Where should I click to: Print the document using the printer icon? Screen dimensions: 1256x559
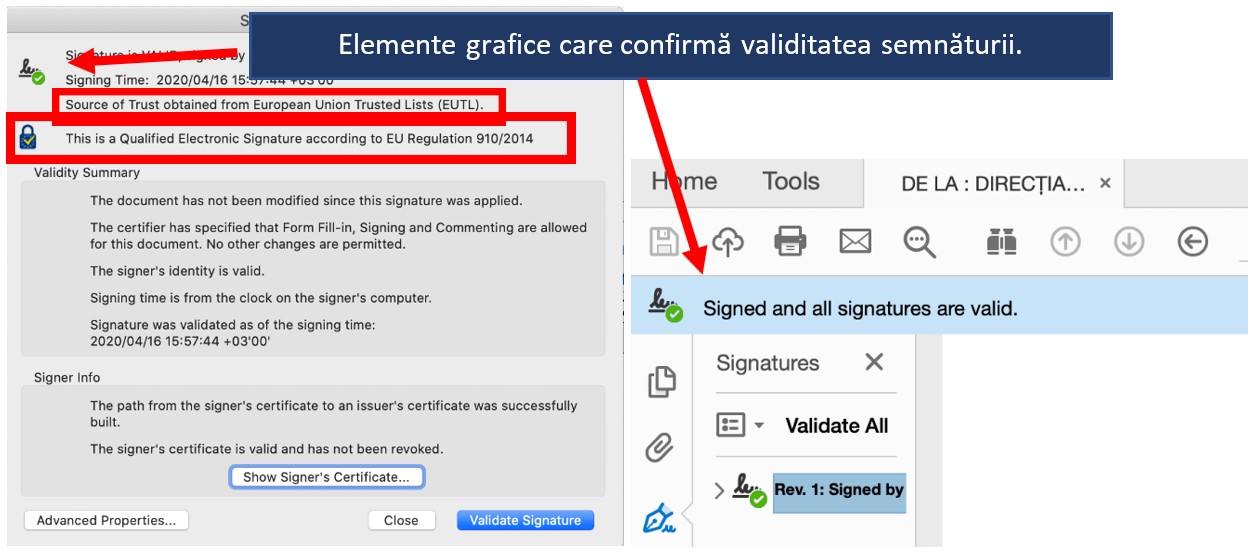(x=790, y=242)
